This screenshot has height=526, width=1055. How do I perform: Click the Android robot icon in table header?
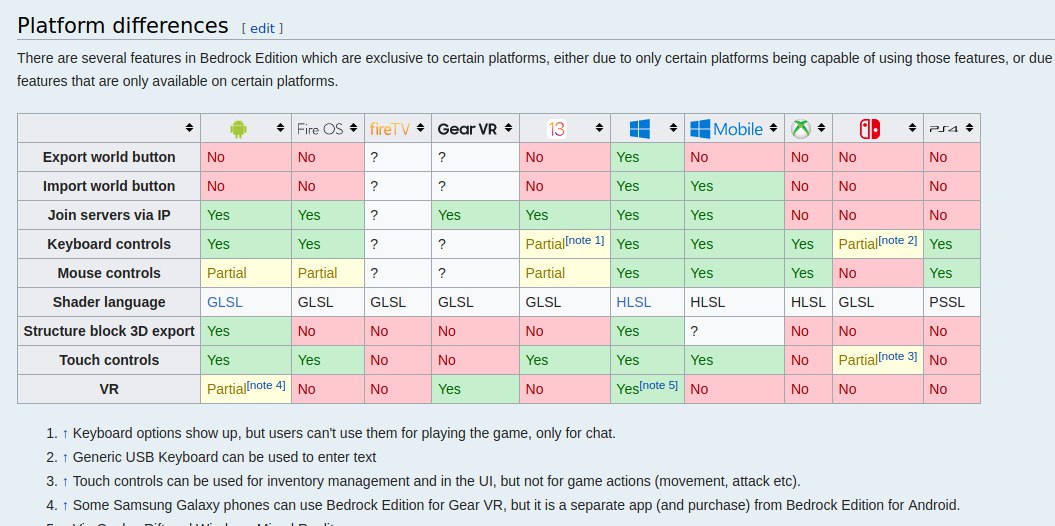pos(238,128)
